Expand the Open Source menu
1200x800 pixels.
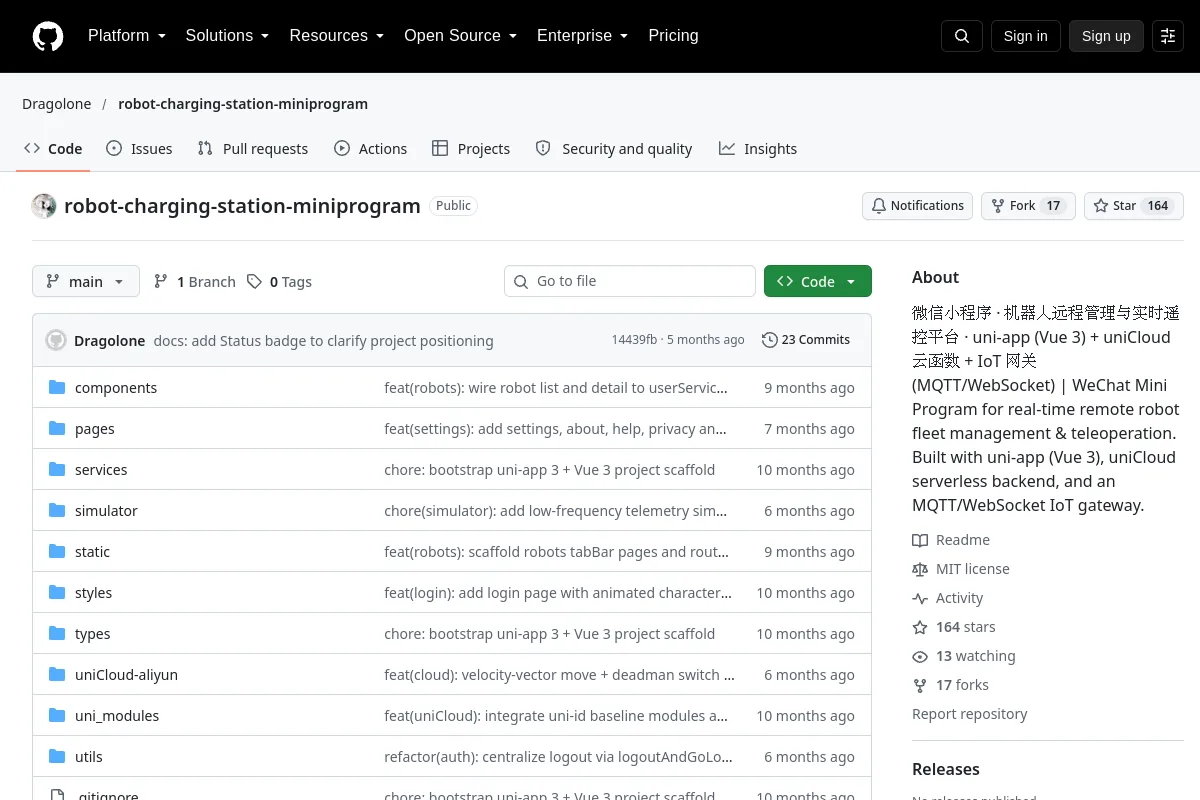(460, 36)
